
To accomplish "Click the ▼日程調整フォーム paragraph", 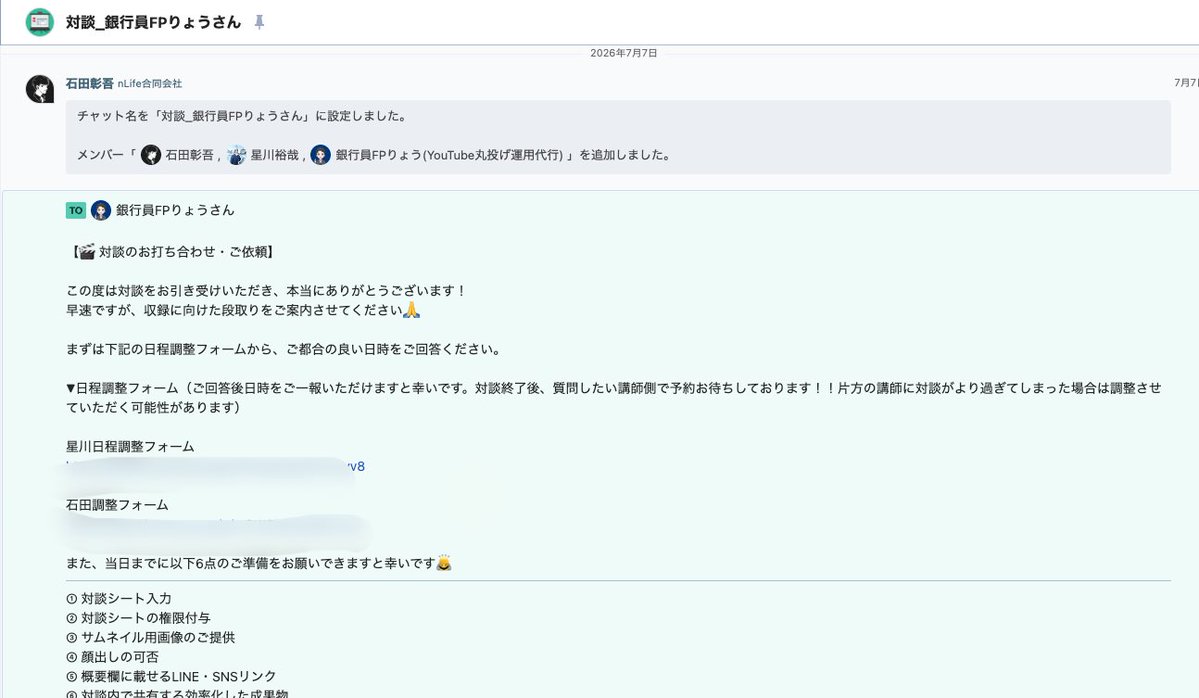I will coord(614,398).
